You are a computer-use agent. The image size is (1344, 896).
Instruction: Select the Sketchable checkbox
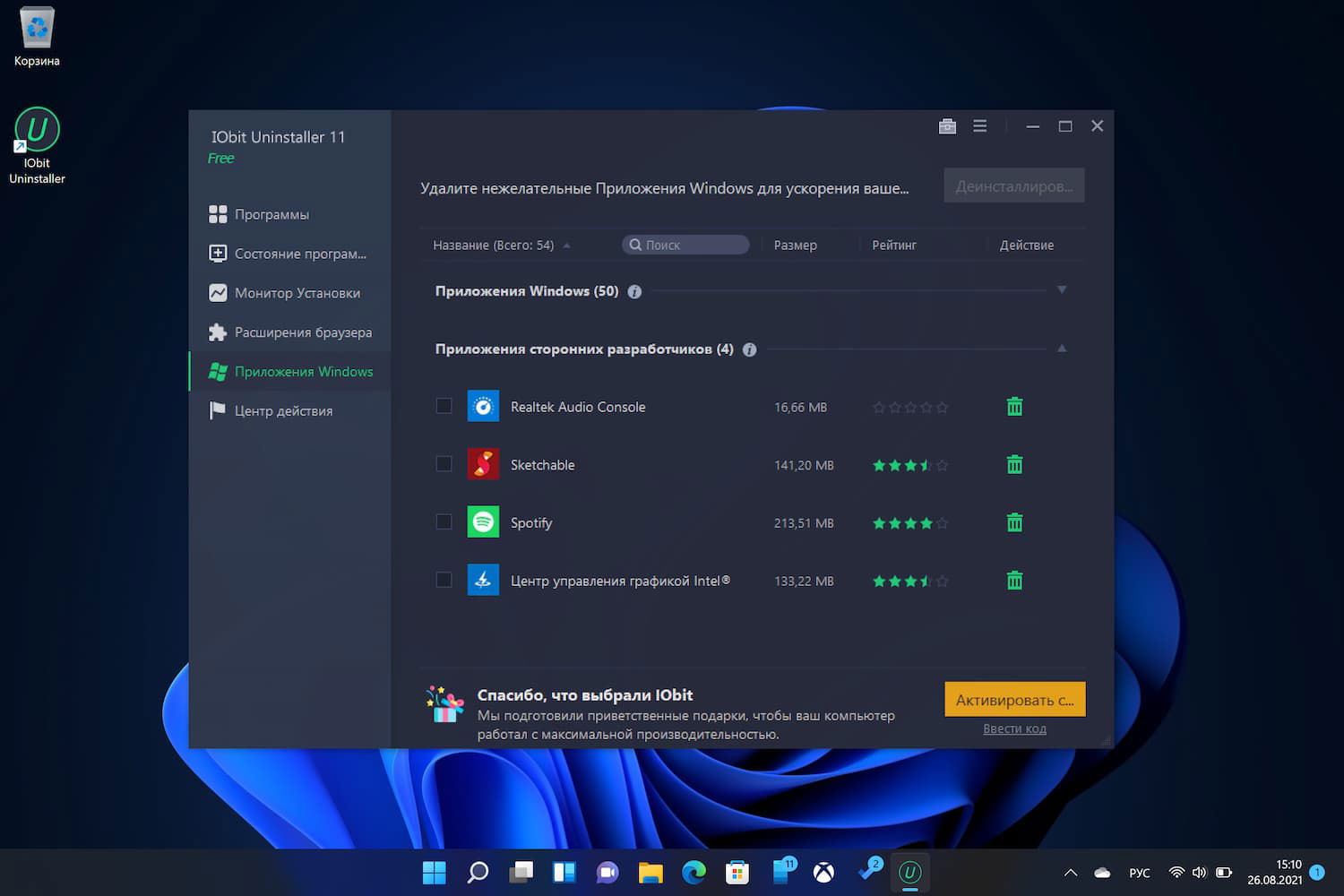(x=444, y=464)
